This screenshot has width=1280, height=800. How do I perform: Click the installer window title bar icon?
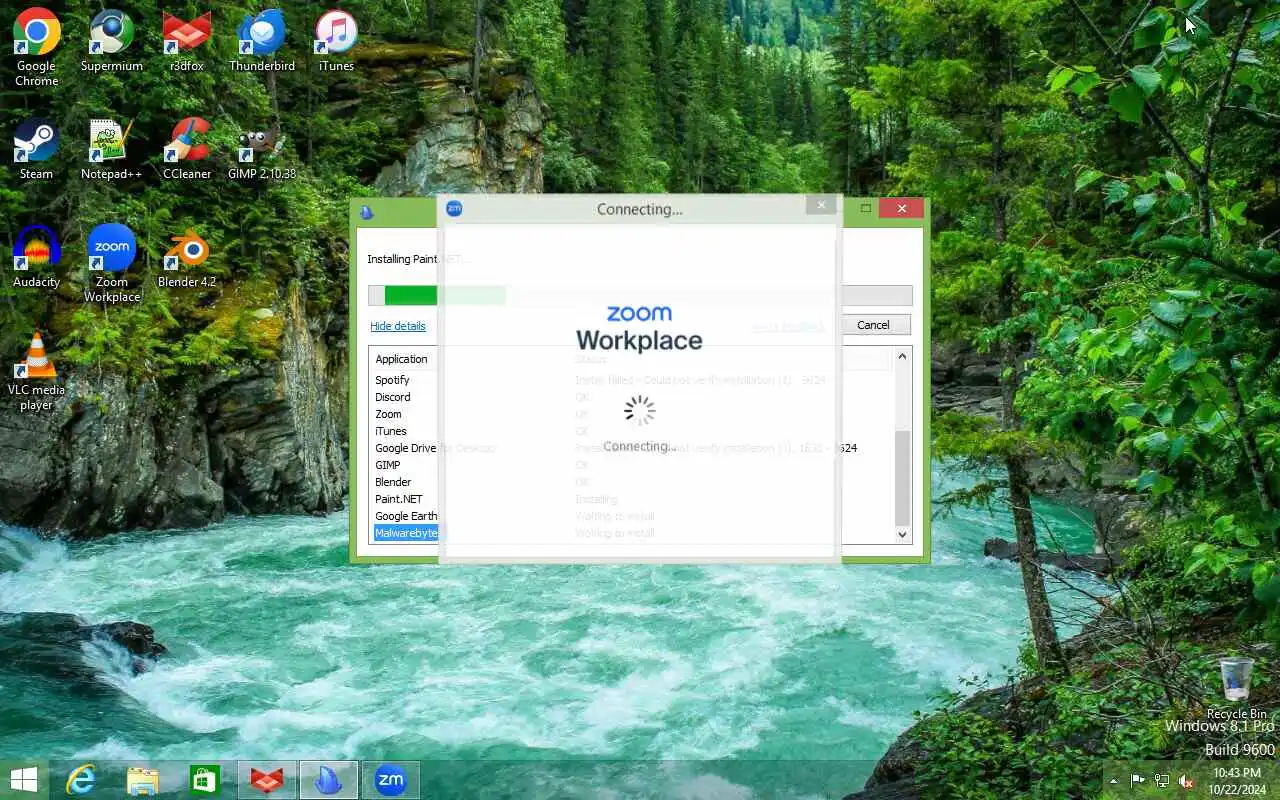(367, 211)
